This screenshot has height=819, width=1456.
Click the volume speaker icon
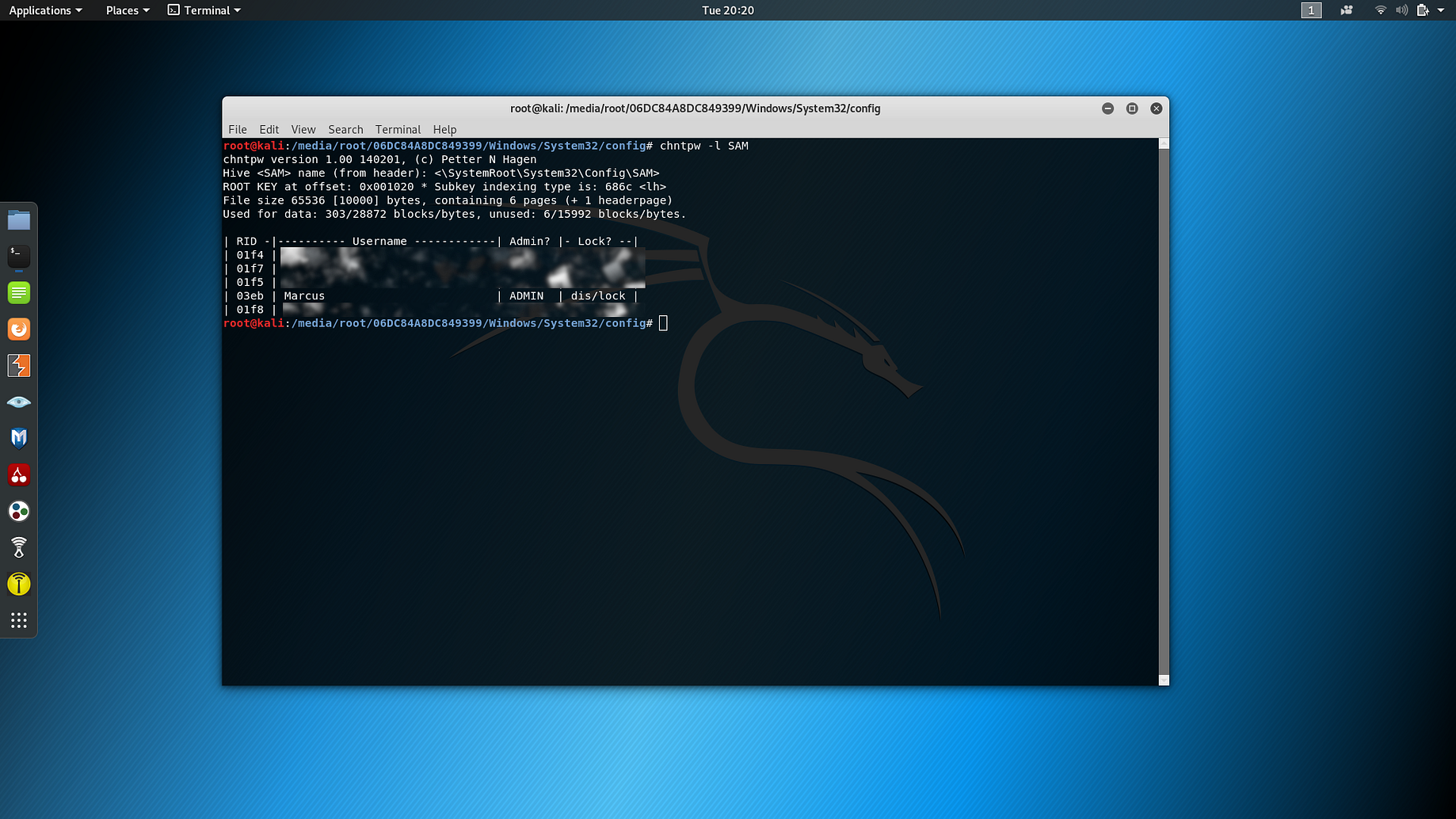[x=1401, y=10]
